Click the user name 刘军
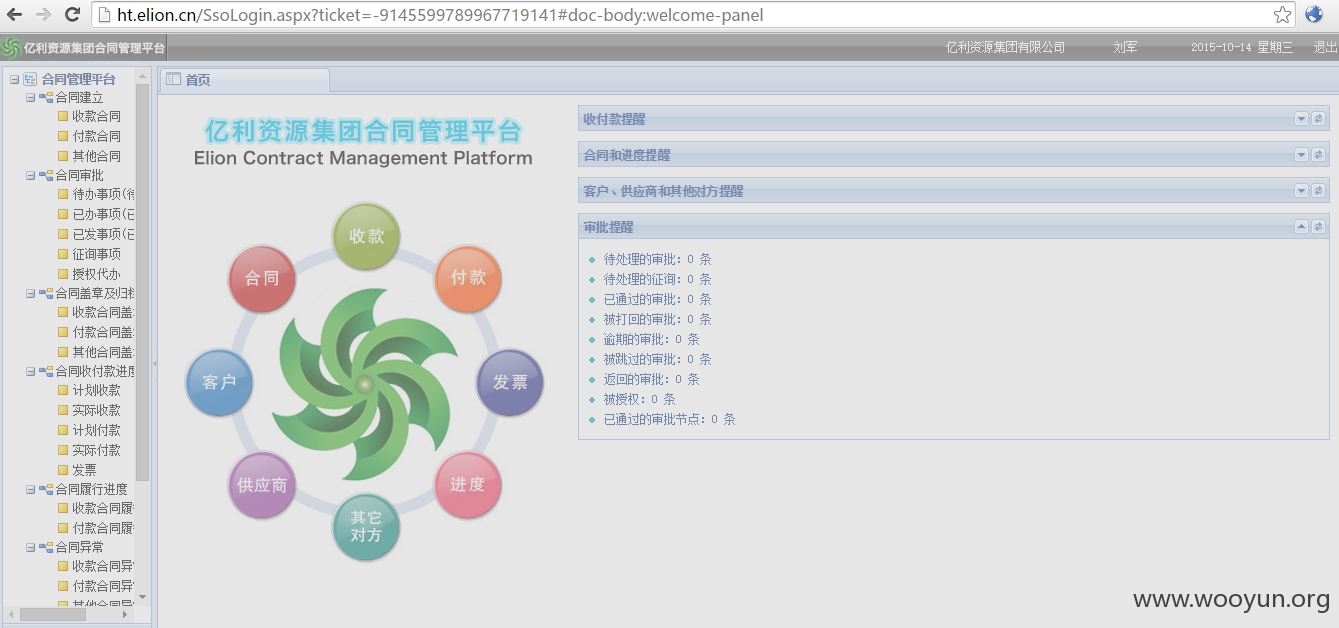 1125,47
